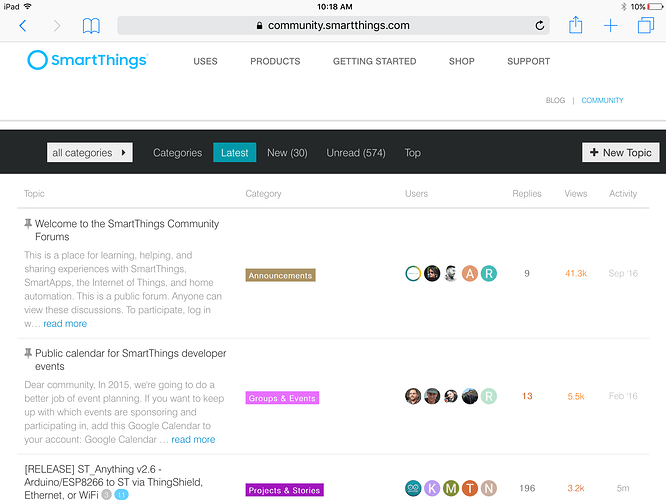Click the tan N user avatar
The image size is (666, 500).
tap(489, 488)
